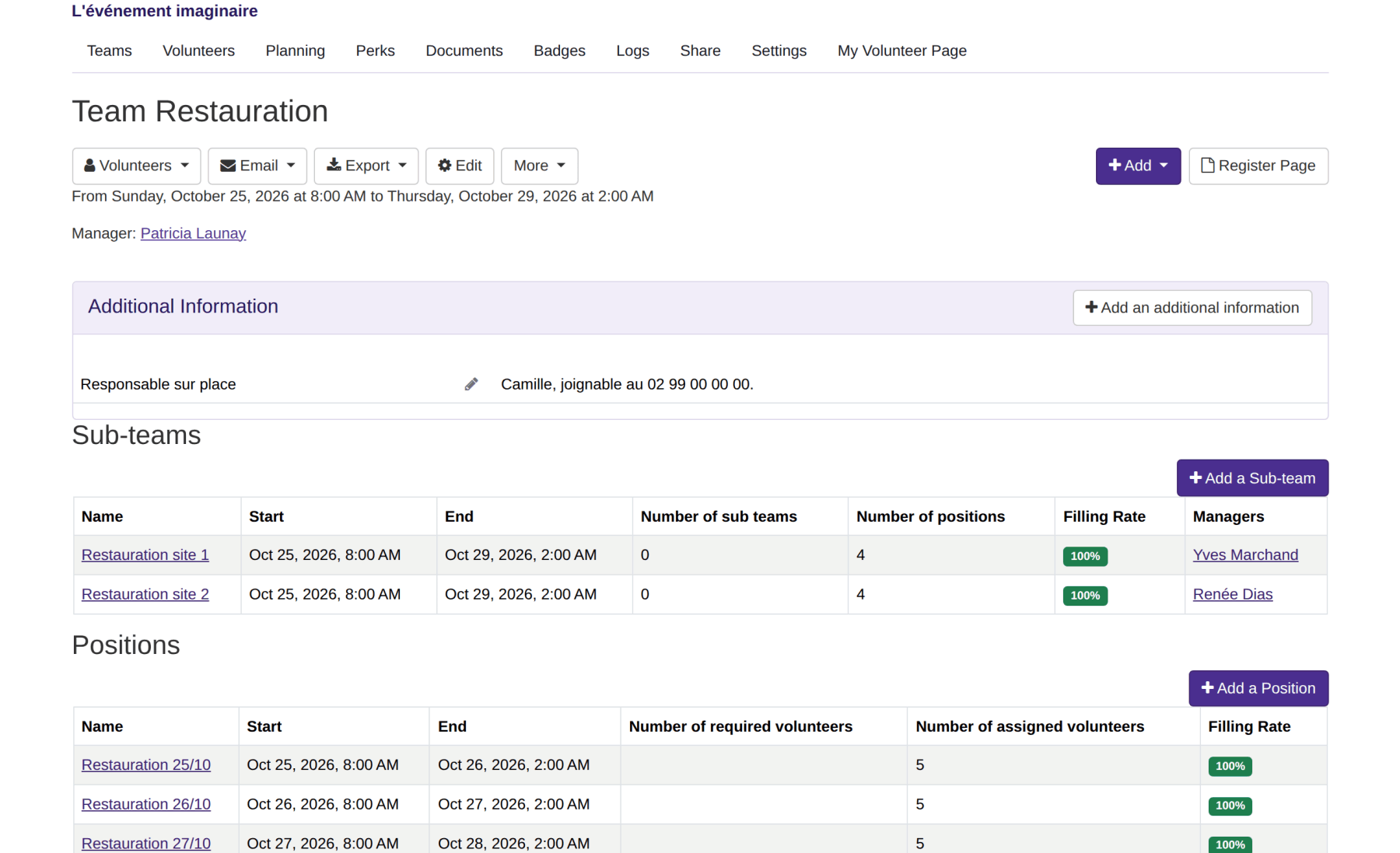Click Add a Position button
Image resolution: width=1400 pixels, height=853 pixels.
1258,688
